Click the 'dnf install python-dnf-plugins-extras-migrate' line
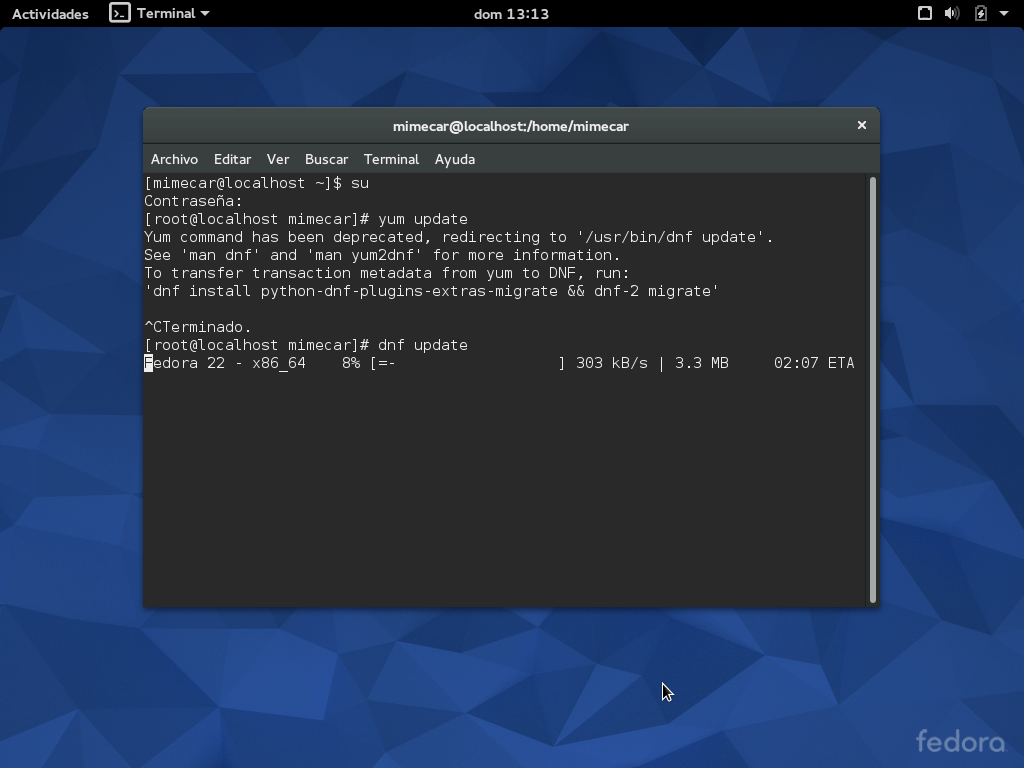Viewport: 1024px width, 768px height. (x=432, y=291)
